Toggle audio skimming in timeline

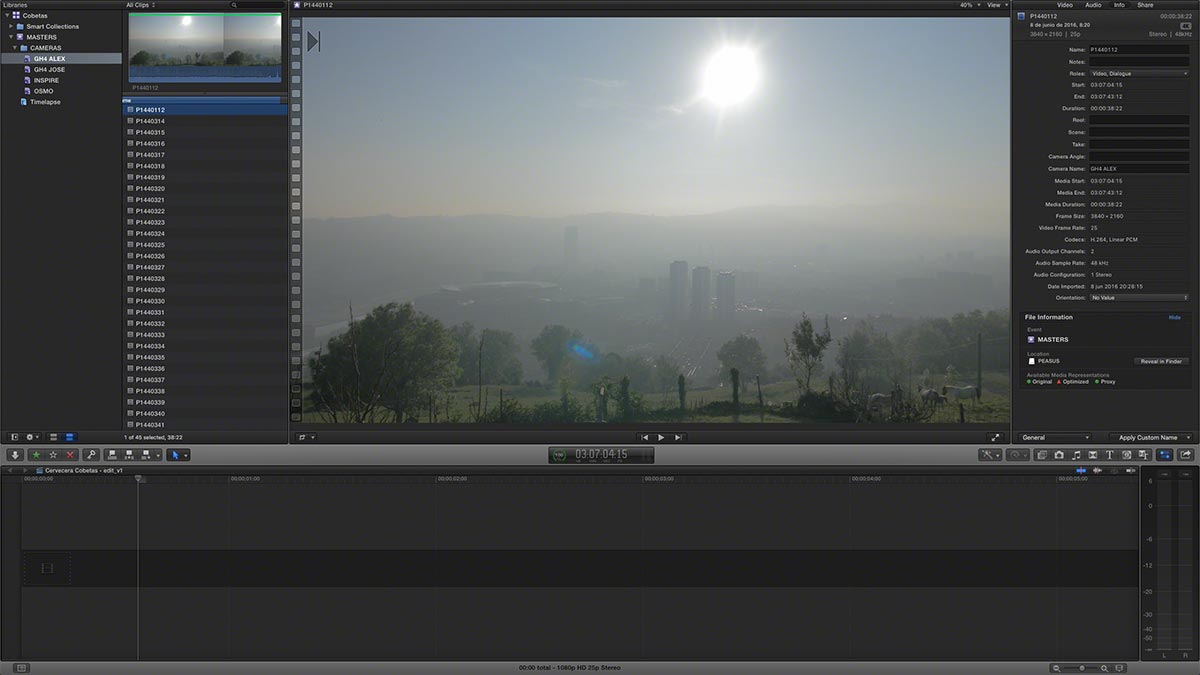coord(1097,470)
